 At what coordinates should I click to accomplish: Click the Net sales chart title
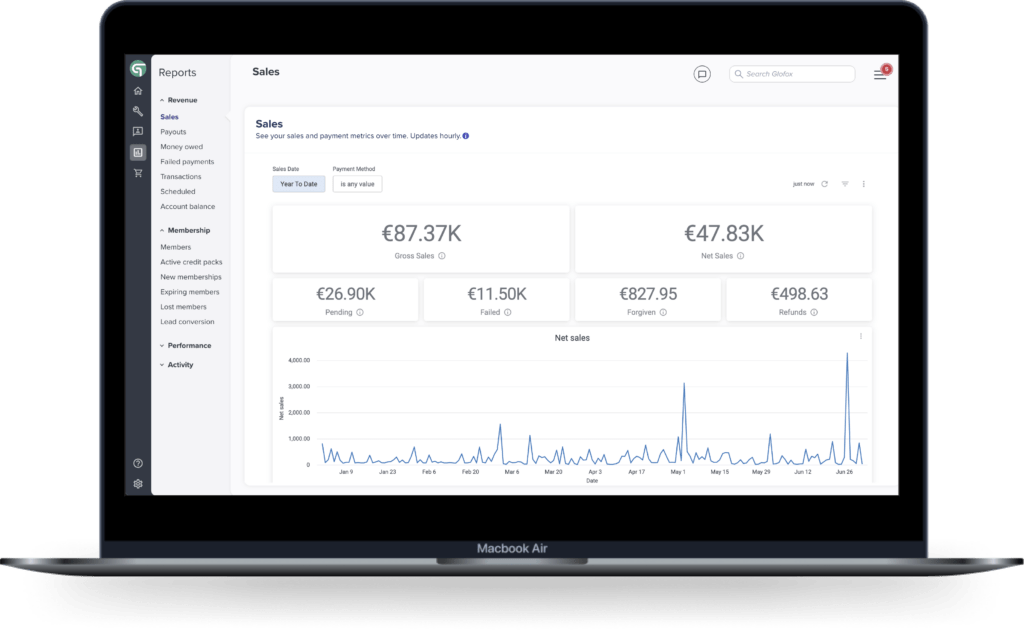click(x=572, y=338)
